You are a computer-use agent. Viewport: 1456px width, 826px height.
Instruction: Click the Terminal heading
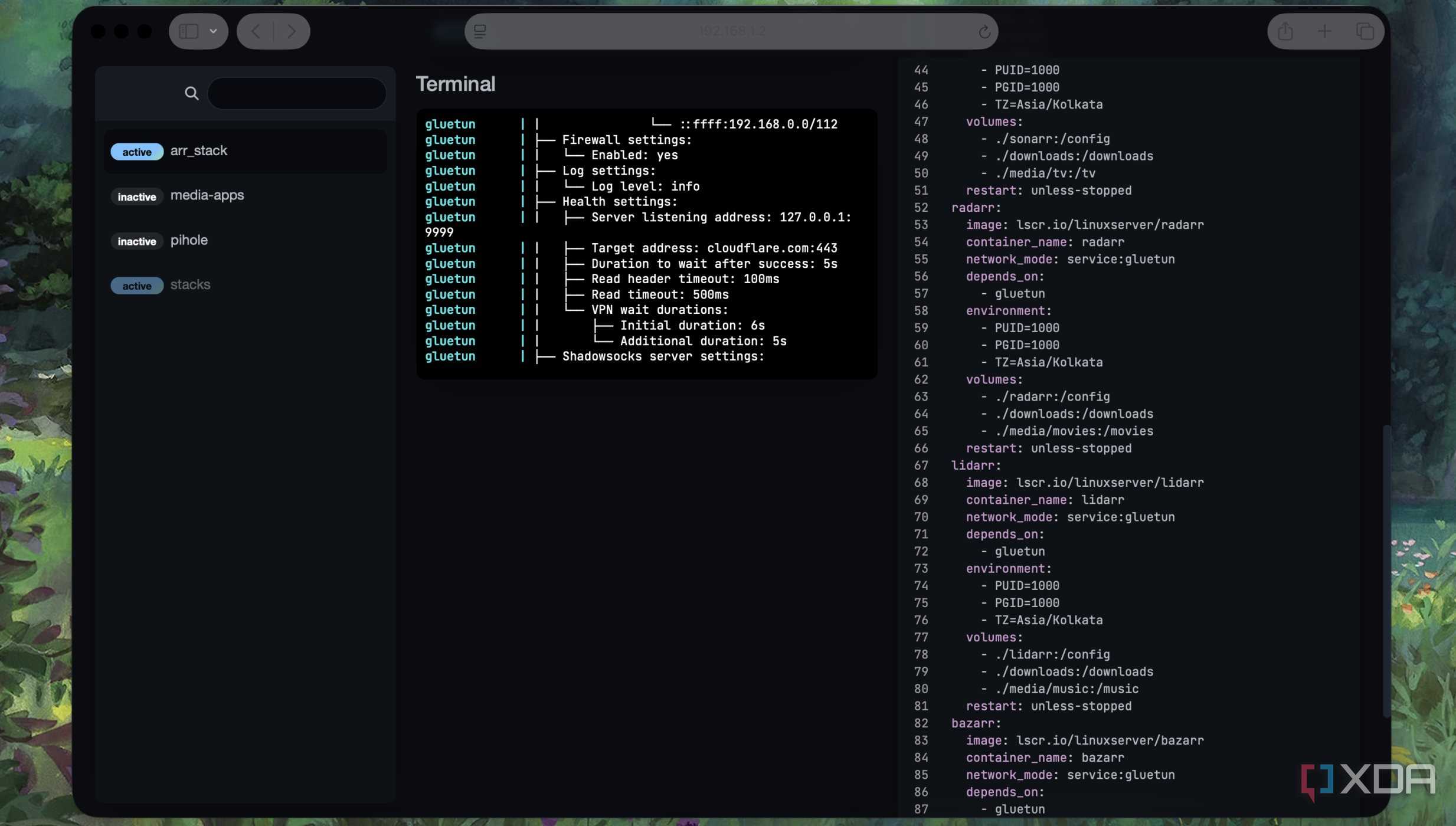(x=455, y=84)
